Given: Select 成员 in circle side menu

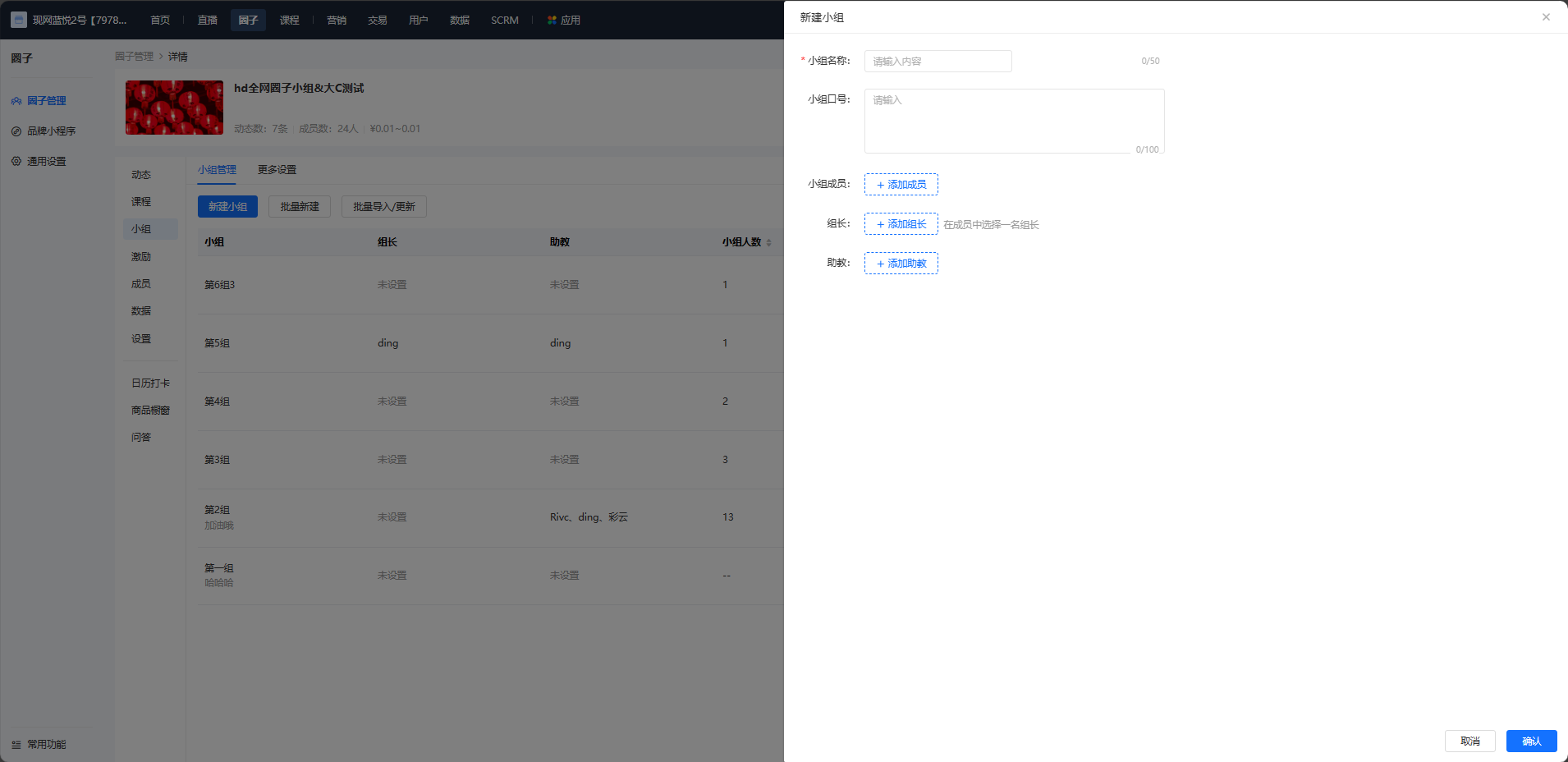Looking at the screenshot, I should pyautogui.click(x=150, y=284).
